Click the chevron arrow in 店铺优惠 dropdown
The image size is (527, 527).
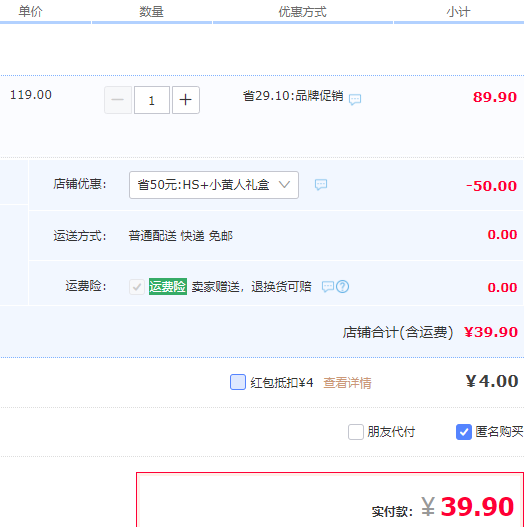click(x=284, y=185)
